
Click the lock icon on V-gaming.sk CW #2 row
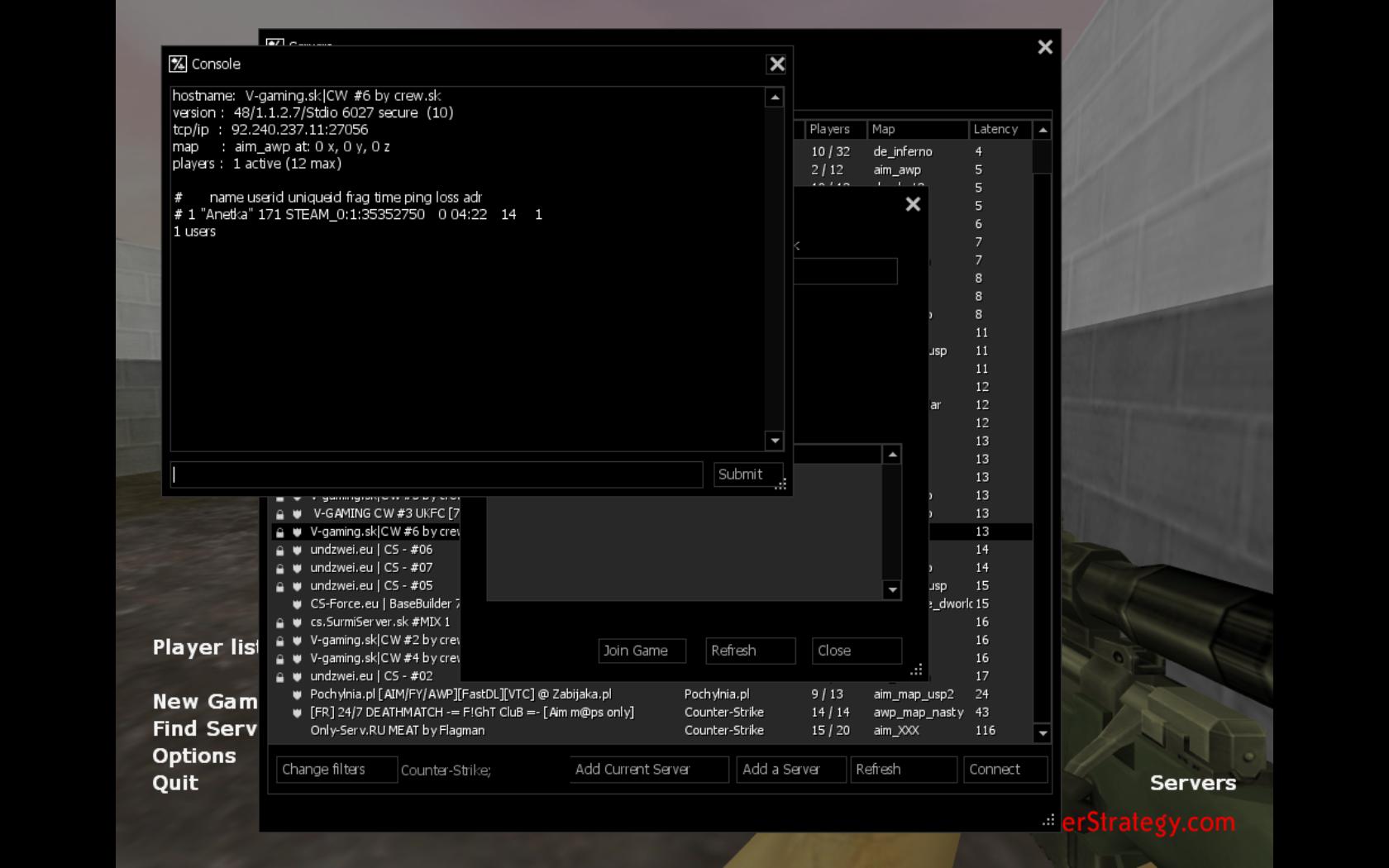[x=280, y=641]
